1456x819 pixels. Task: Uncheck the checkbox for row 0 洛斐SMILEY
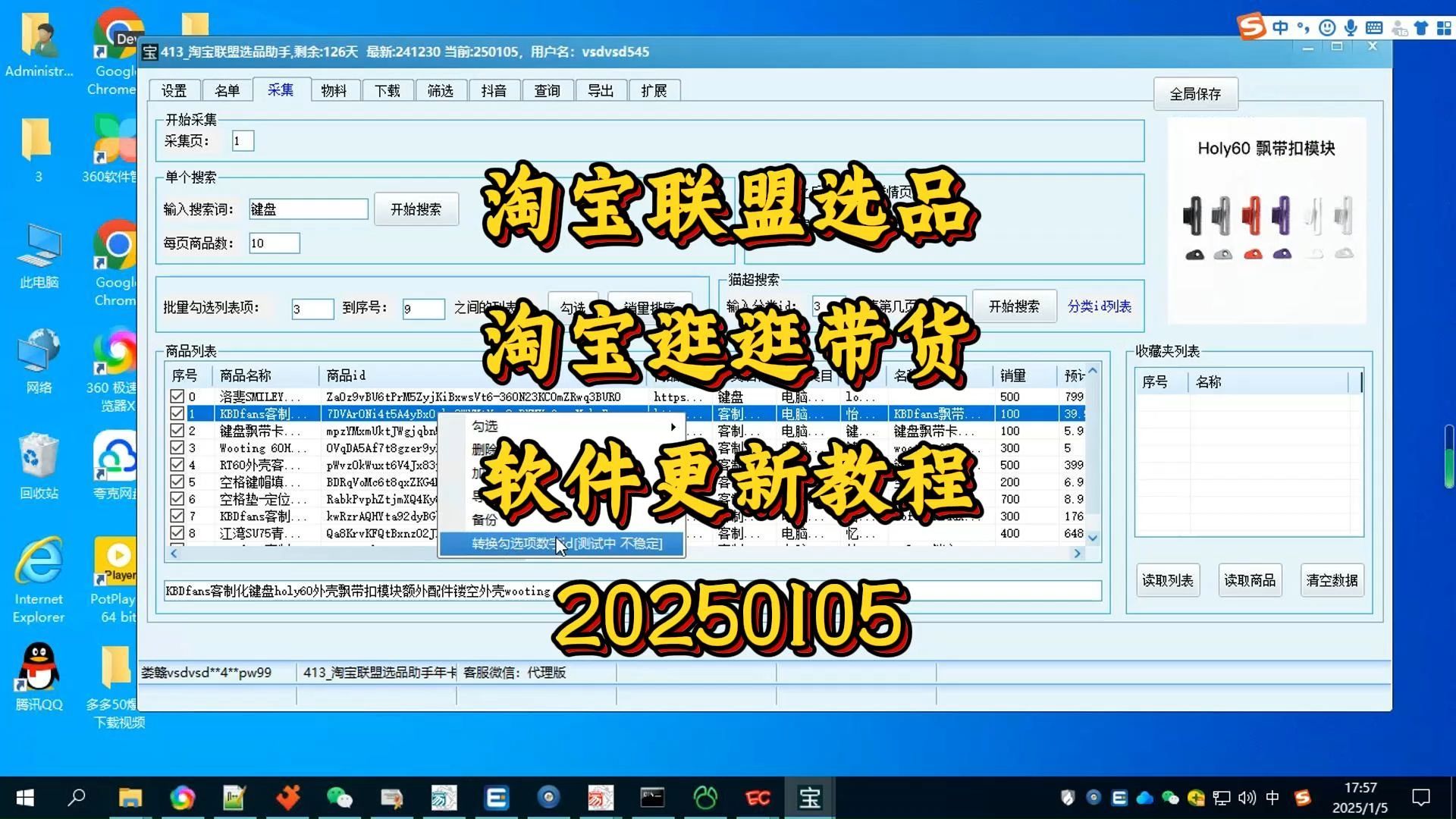tap(177, 397)
